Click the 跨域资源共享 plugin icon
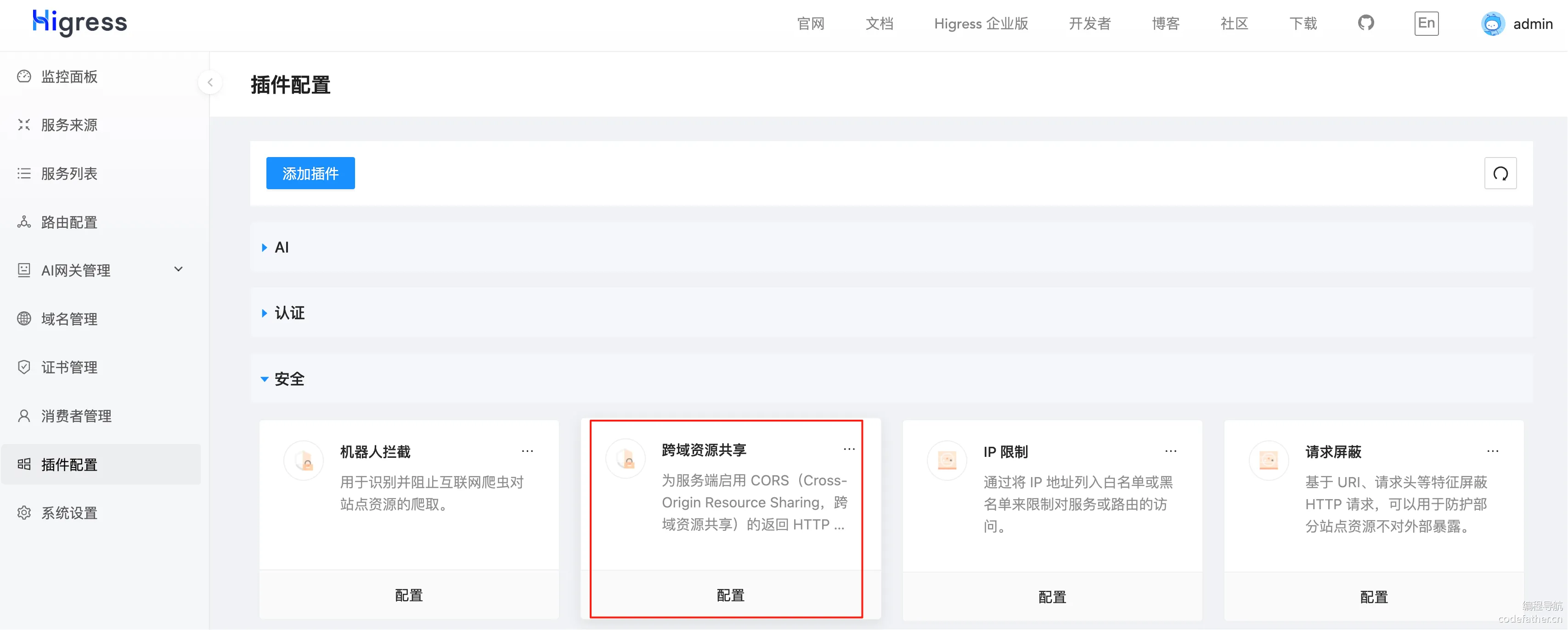 point(626,459)
